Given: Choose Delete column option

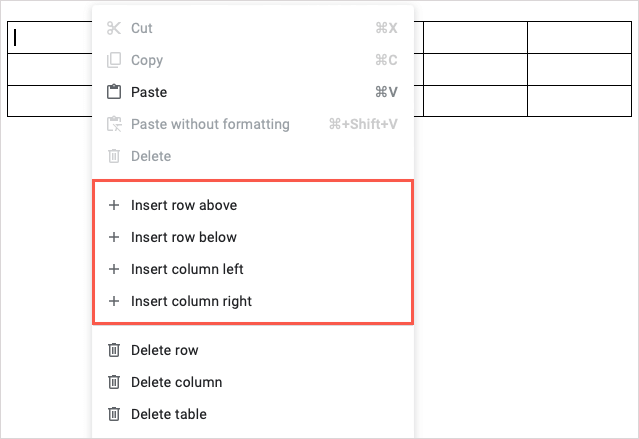Looking at the screenshot, I should 176,382.
